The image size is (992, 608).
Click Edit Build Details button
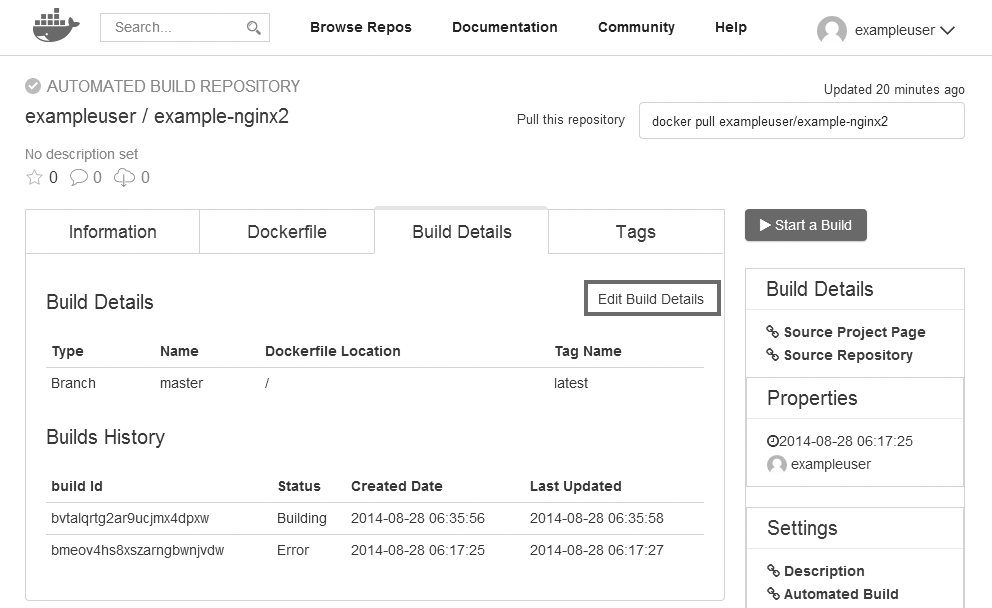[x=651, y=299]
